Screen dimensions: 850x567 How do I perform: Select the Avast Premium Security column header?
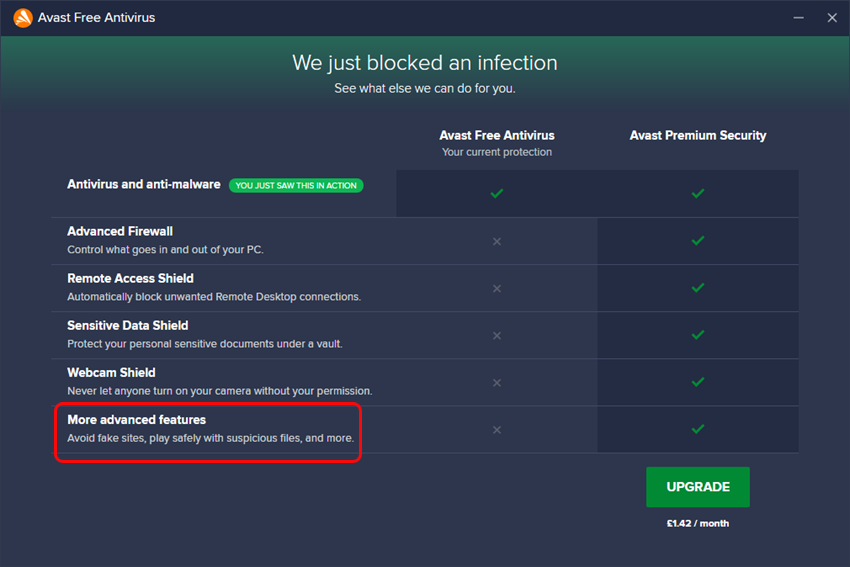pyautogui.click(x=698, y=135)
